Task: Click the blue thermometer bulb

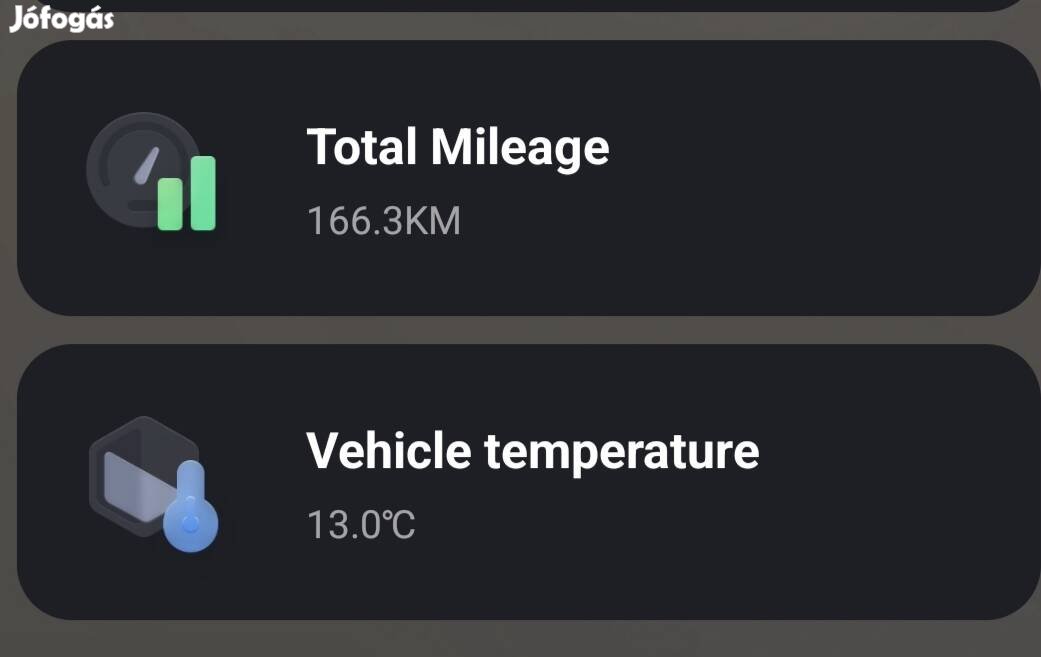Action: (x=190, y=523)
